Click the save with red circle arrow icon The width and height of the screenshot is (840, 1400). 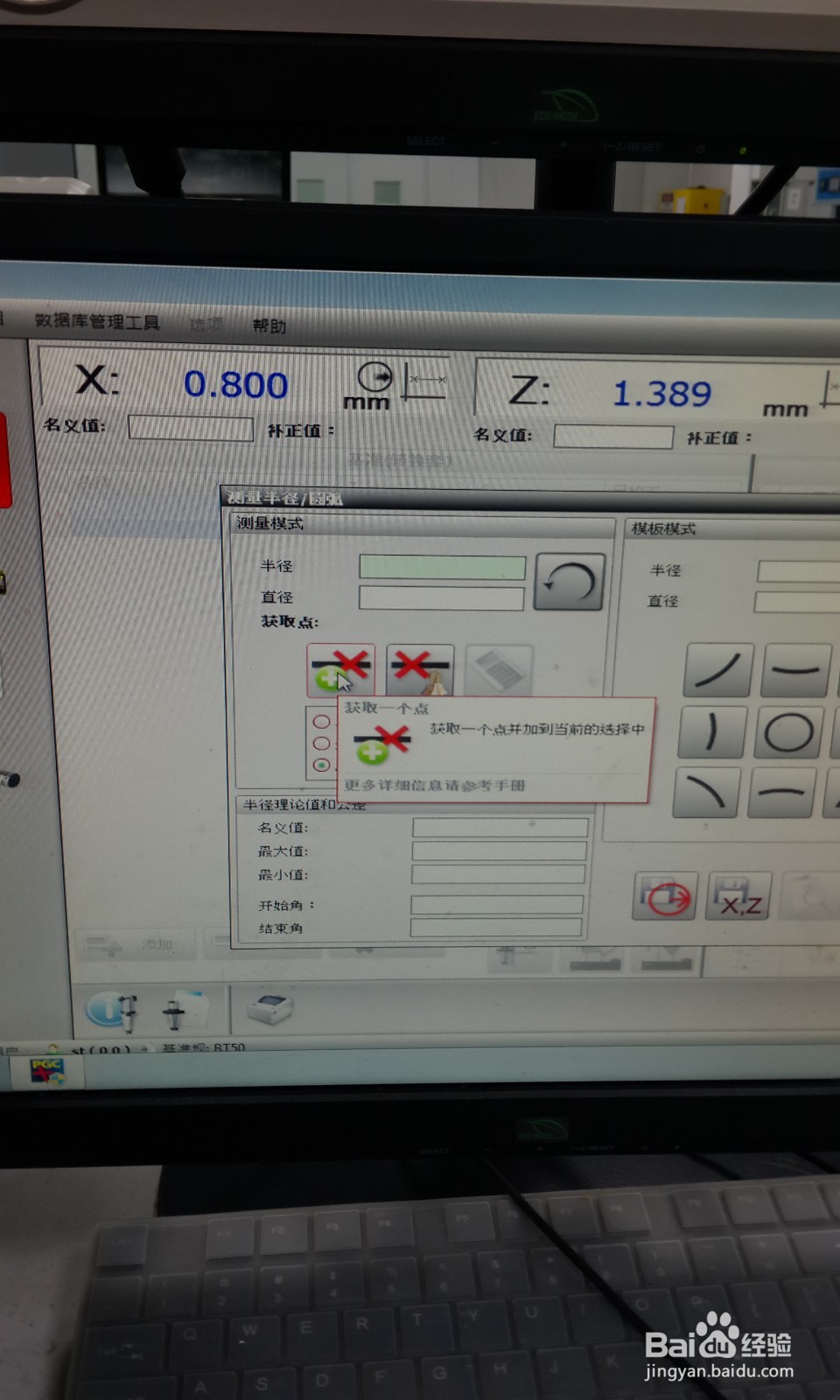pos(665,896)
